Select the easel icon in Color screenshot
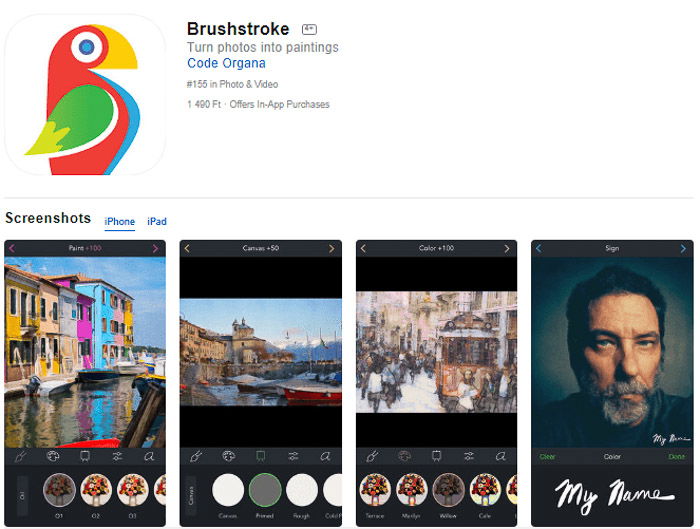Screen dimensions: 700x529 [437, 456]
